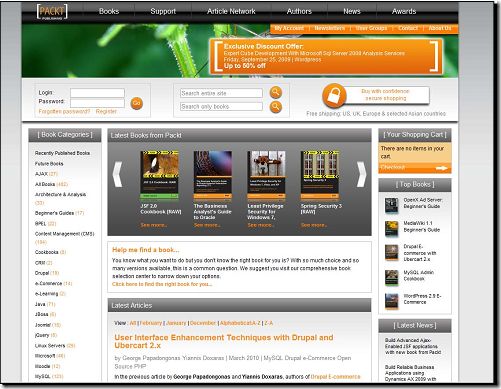Image resolution: width=501 pixels, height=389 pixels.
Task: Open Beginner's Guides category
Action: (x=59, y=213)
